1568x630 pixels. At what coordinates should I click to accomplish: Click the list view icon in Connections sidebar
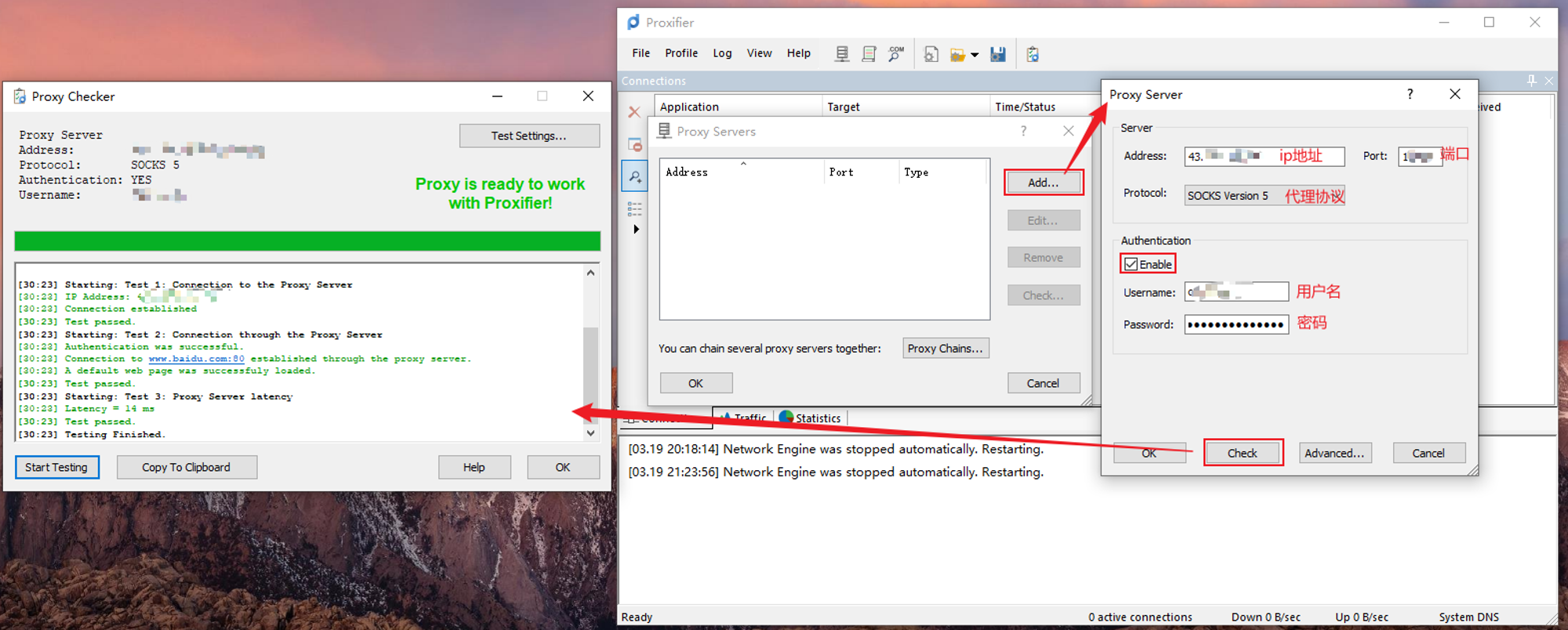pos(635,208)
